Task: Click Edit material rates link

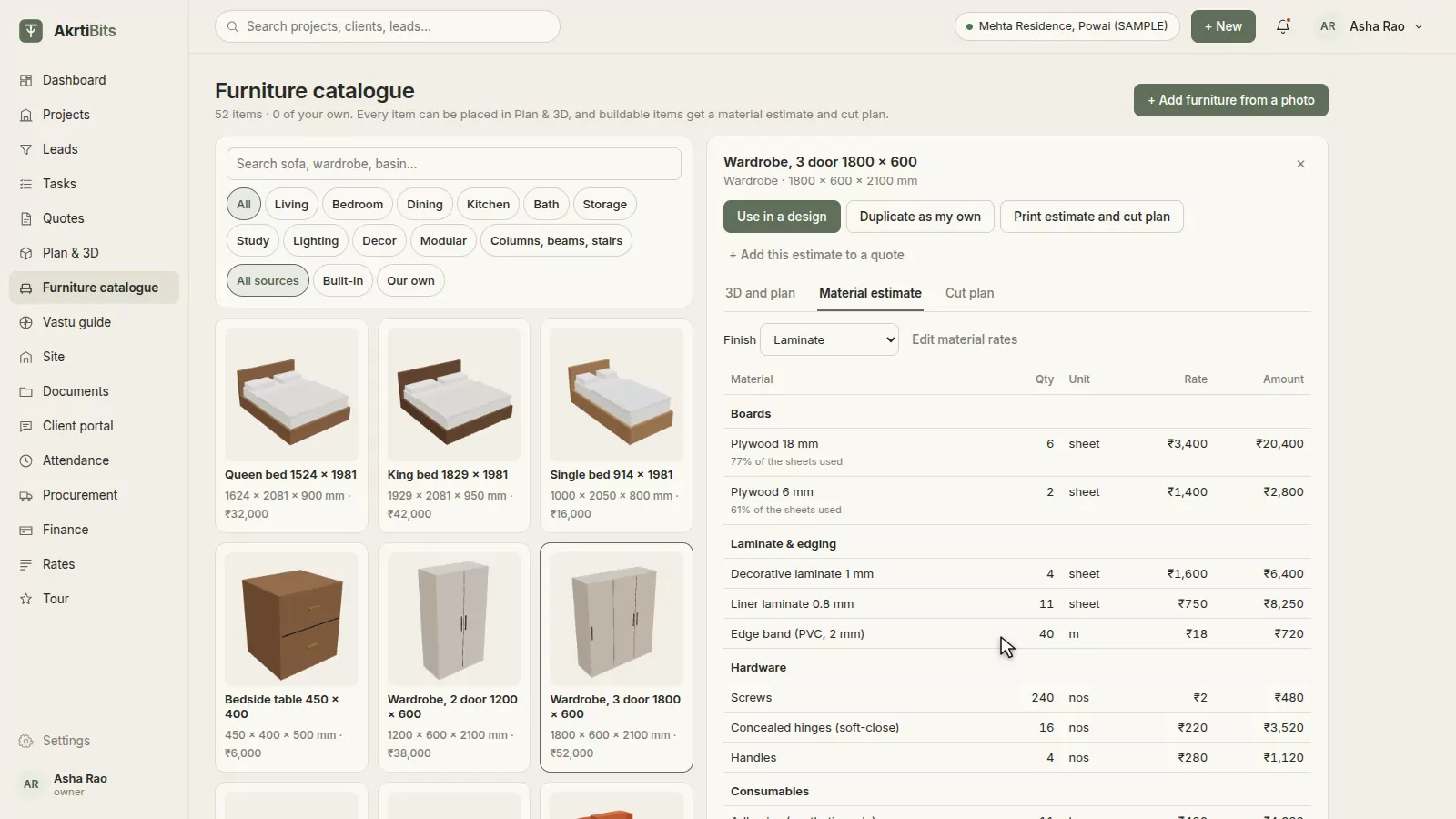Action: 965,339
